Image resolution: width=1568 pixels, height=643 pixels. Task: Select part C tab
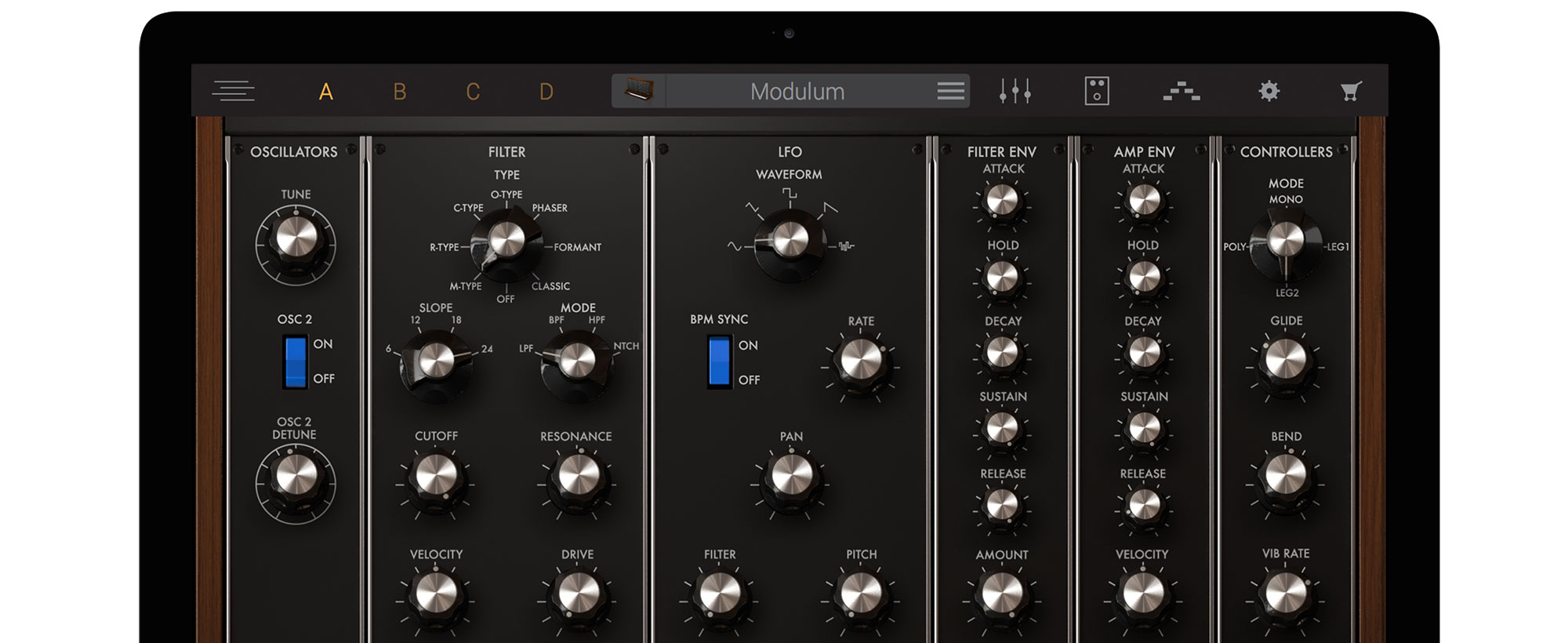click(473, 92)
